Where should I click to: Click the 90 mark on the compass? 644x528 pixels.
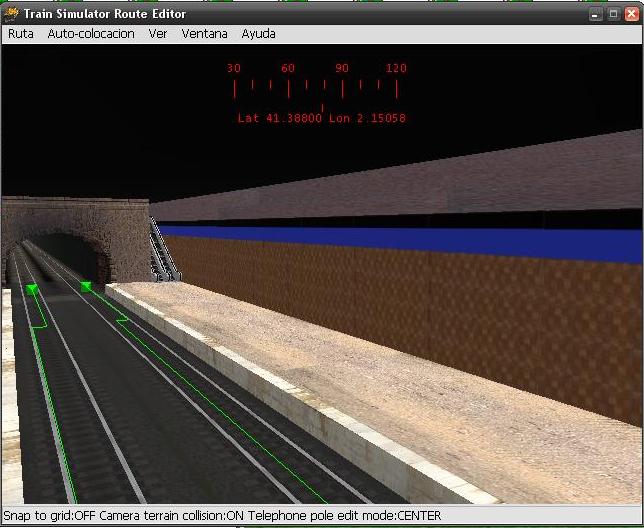pos(342,68)
